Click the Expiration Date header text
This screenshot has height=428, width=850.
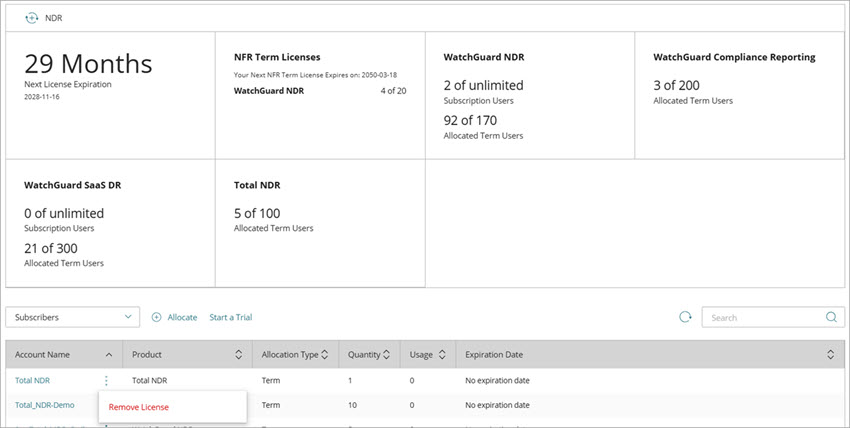click(x=494, y=355)
